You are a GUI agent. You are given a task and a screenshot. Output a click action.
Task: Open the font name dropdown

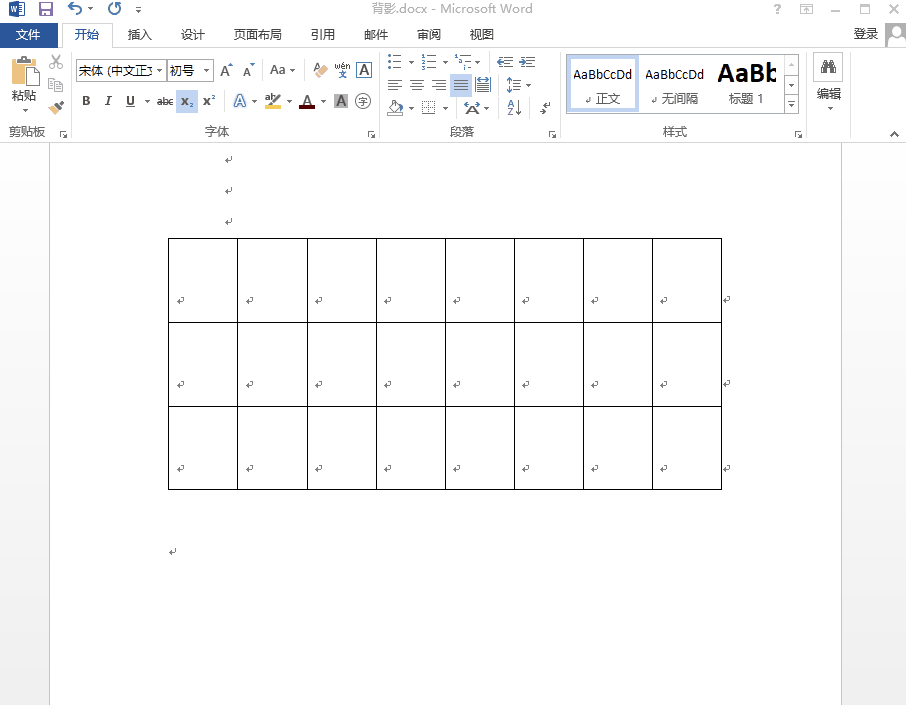click(x=159, y=71)
